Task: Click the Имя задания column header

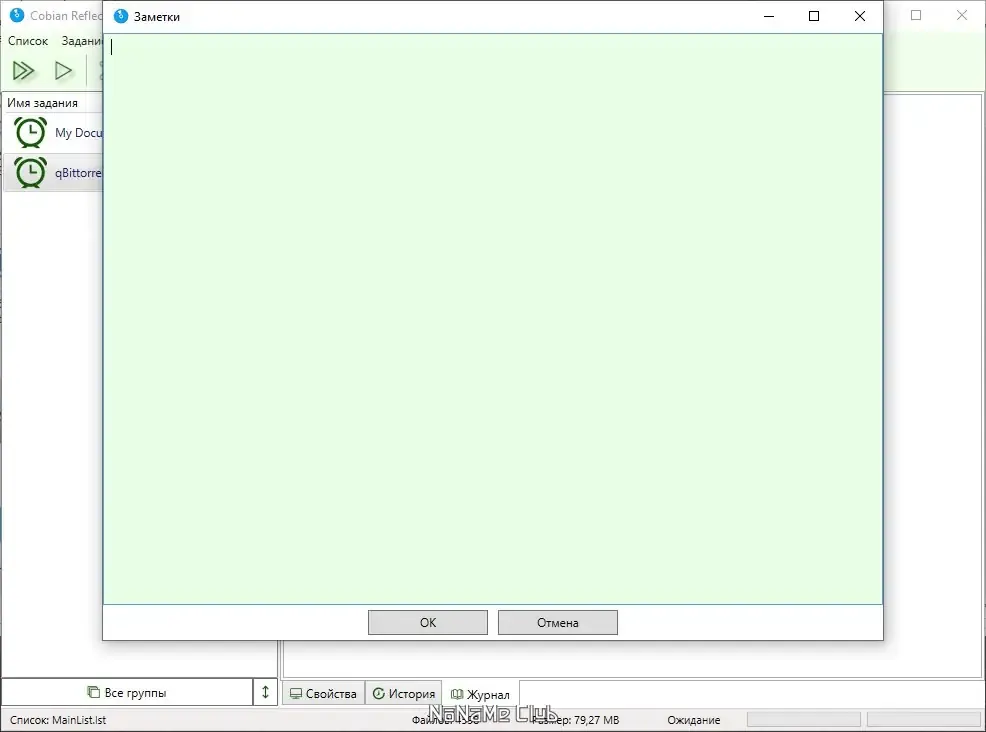Action: (42, 103)
